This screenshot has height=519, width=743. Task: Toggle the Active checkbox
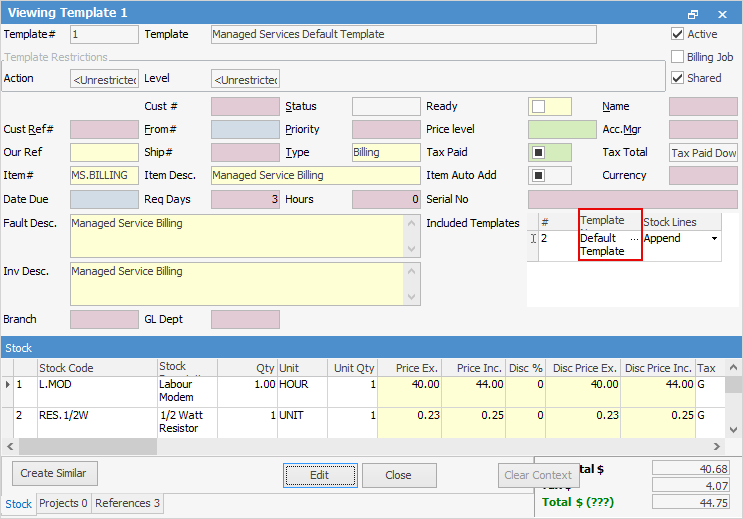coord(678,34)
